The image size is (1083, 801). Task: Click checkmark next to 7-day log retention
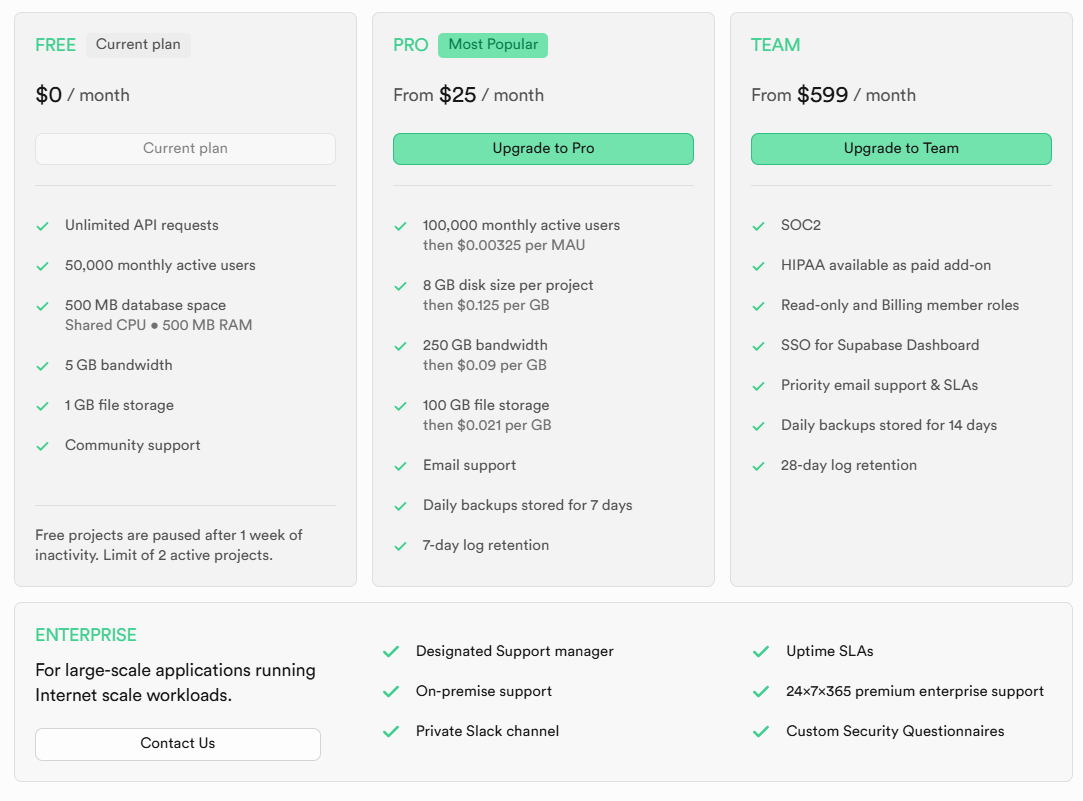[401, 546]
